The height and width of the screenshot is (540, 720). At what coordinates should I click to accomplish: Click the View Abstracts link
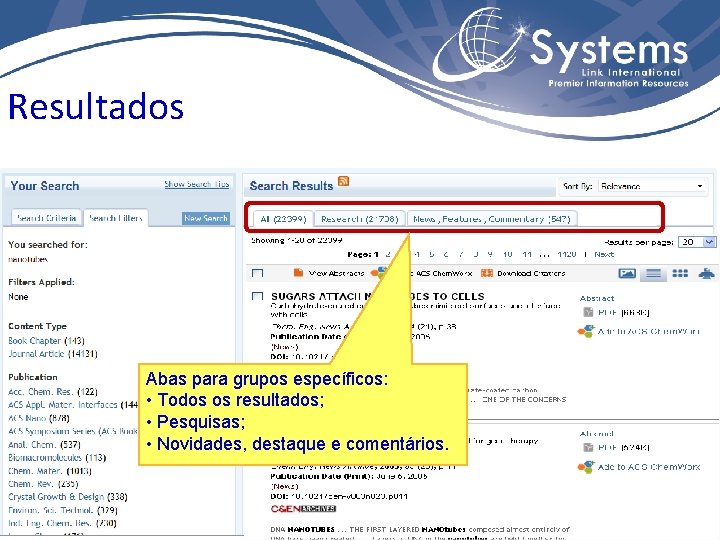coord(336,273)
